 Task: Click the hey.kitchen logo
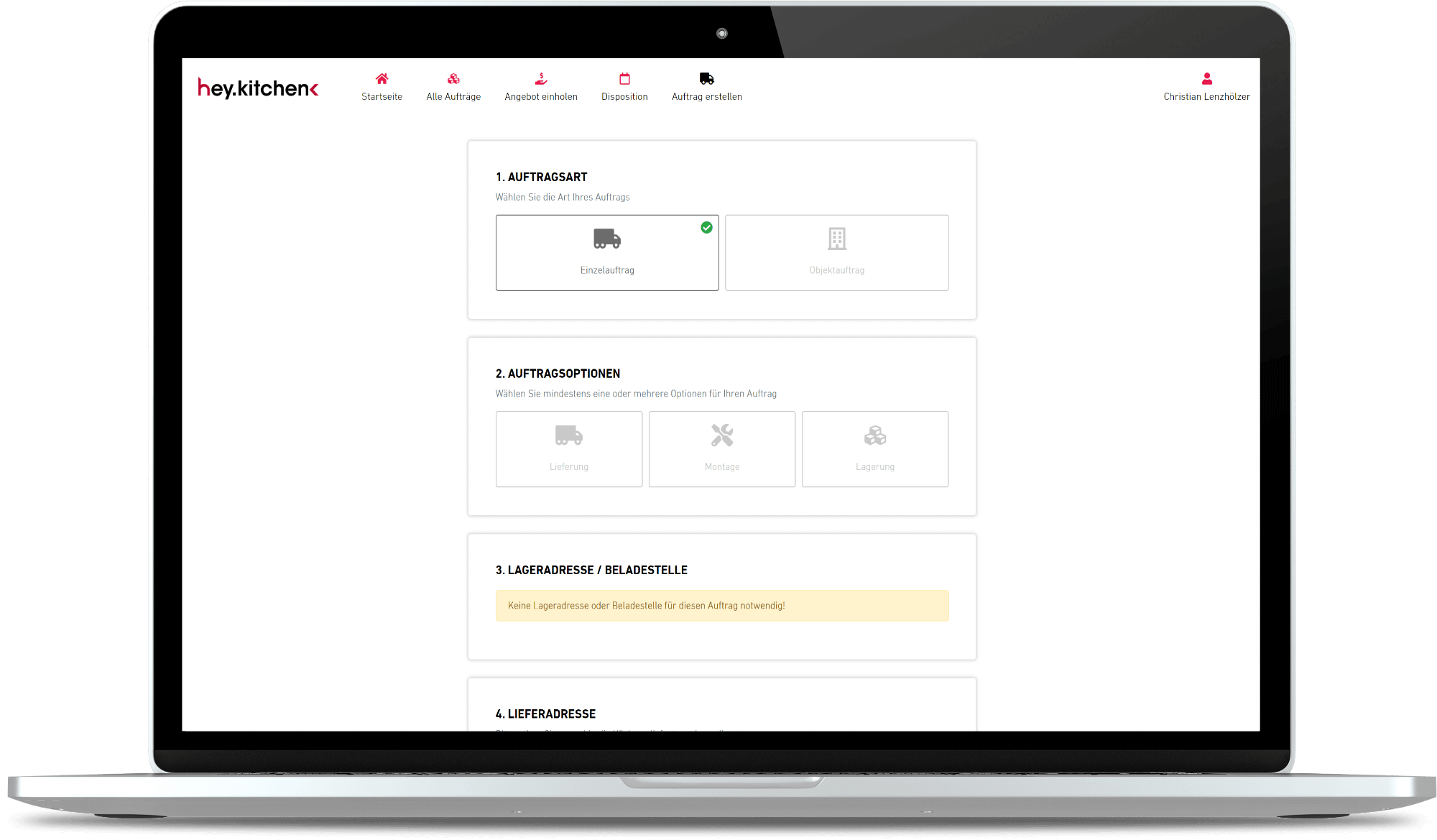pos(258,88)
